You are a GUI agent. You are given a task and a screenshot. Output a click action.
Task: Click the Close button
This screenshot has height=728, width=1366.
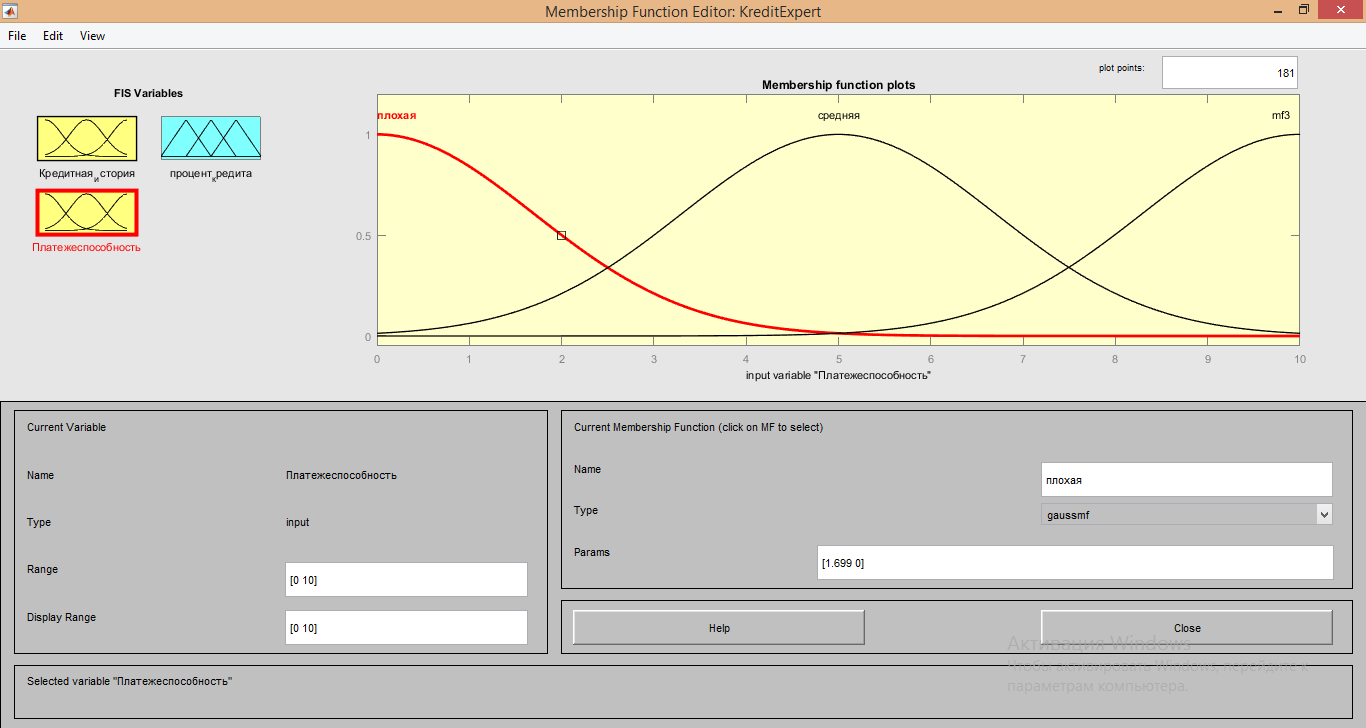(1187, 628)
